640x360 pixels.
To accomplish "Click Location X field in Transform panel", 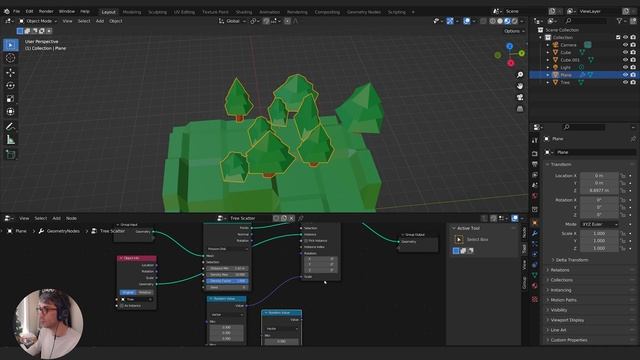I will 599,176.
